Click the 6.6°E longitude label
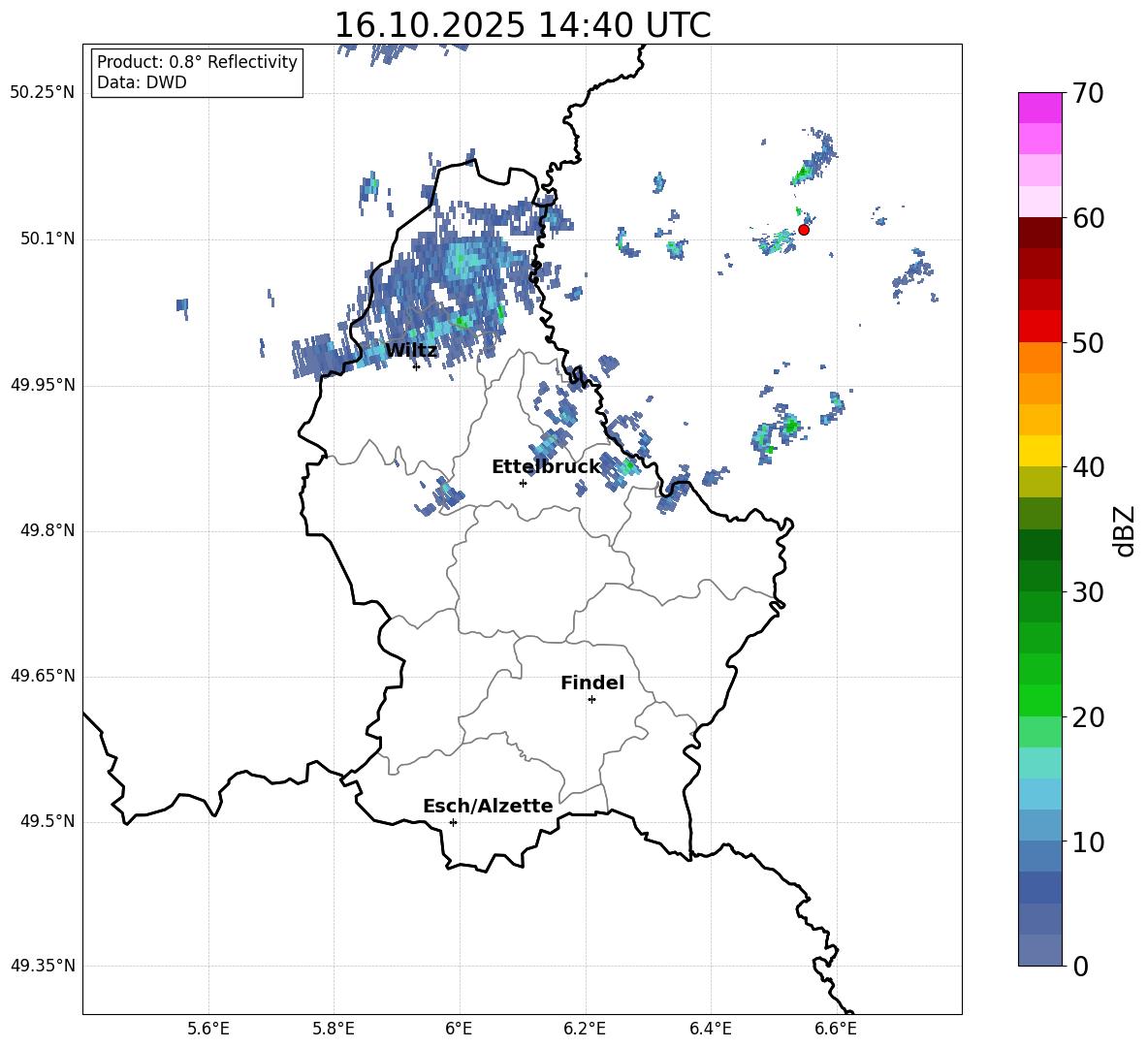Screen dimensions: 1148x1048 coord(836,1029)
